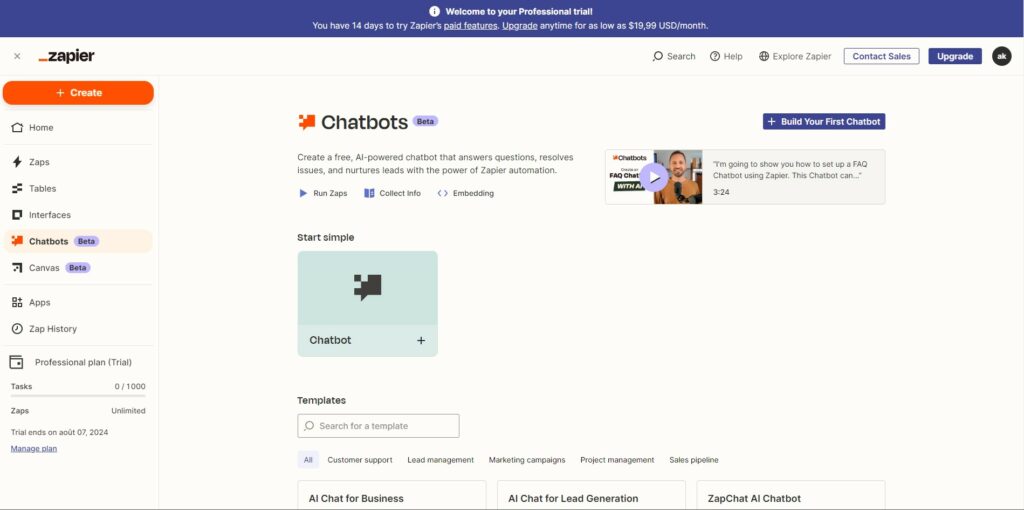Open AI Chat for Business template

(x=392, y=496)
